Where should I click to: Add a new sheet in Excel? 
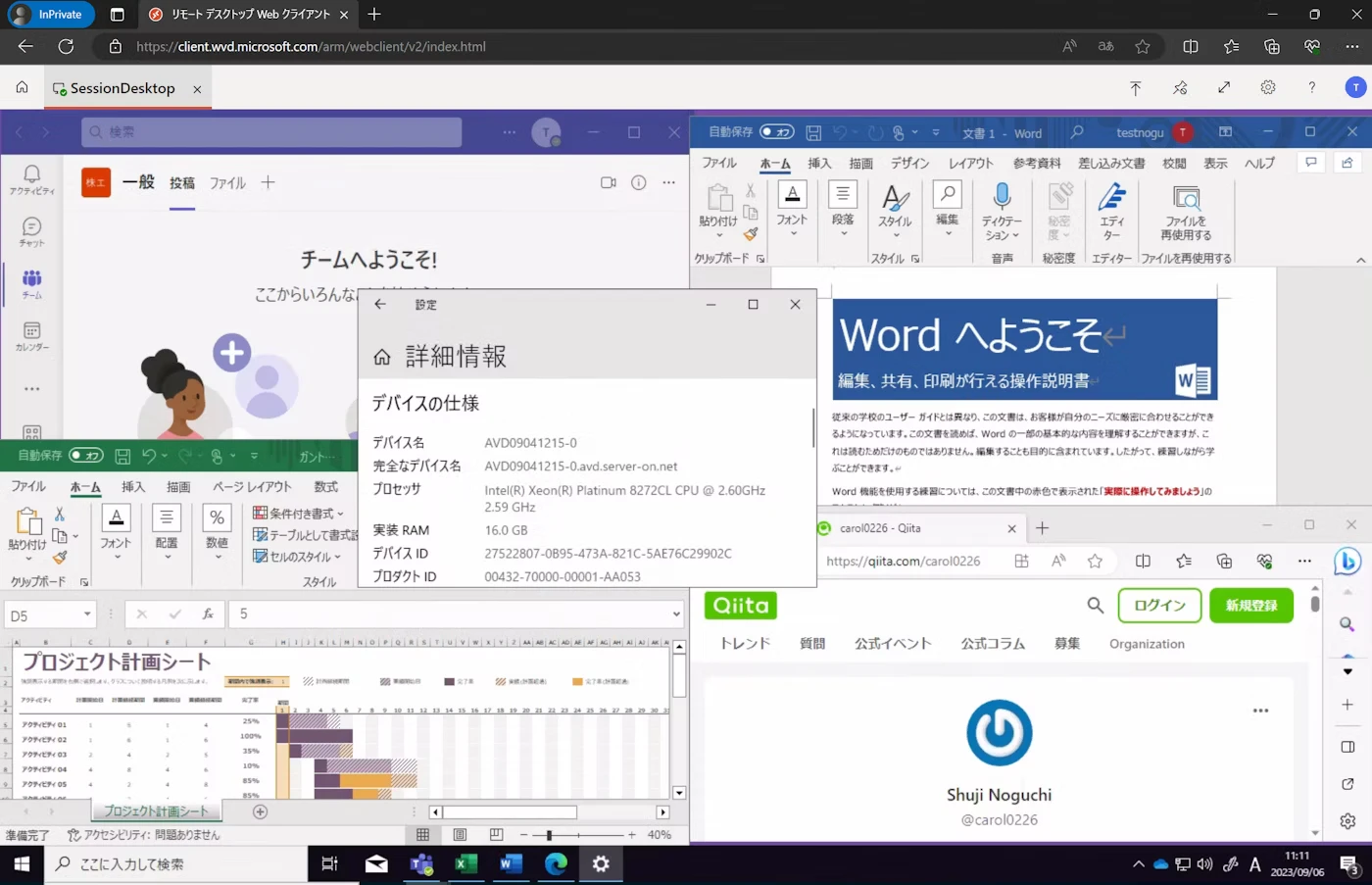pos(260,811)
